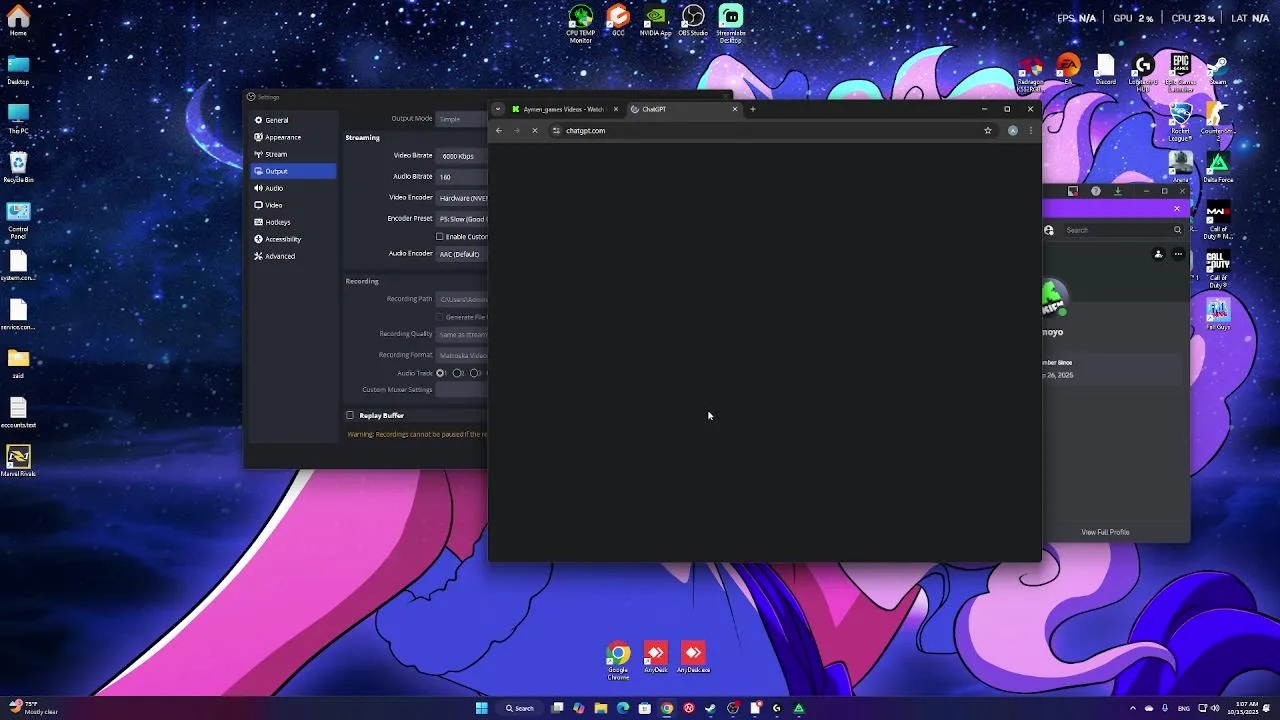Open Appearance settings in OBS sidebar
This screenshot has width=1280, height=720.
point(293,137)
